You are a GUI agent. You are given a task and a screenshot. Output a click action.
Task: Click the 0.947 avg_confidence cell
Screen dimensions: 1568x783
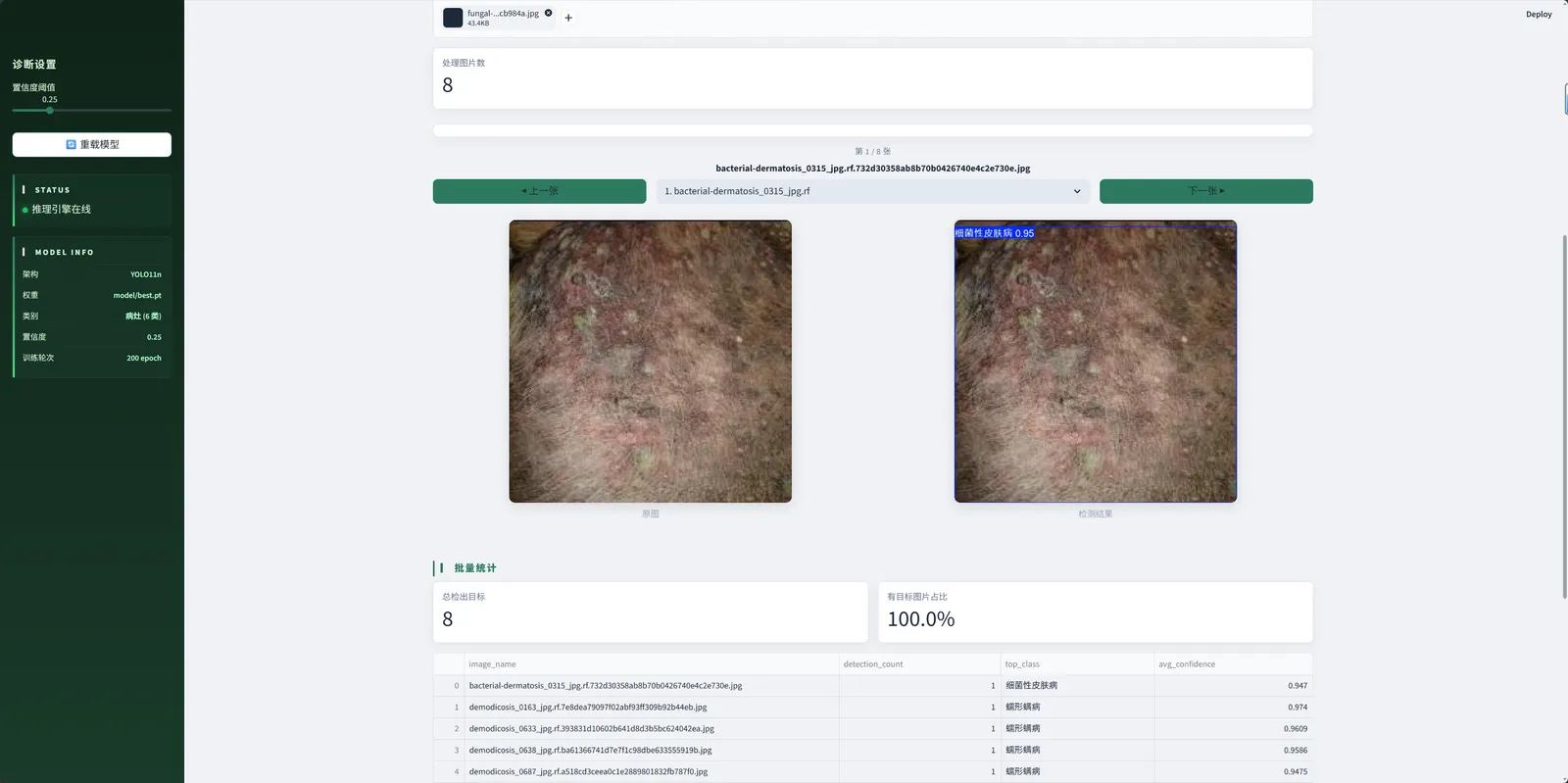coord(1233,686)
